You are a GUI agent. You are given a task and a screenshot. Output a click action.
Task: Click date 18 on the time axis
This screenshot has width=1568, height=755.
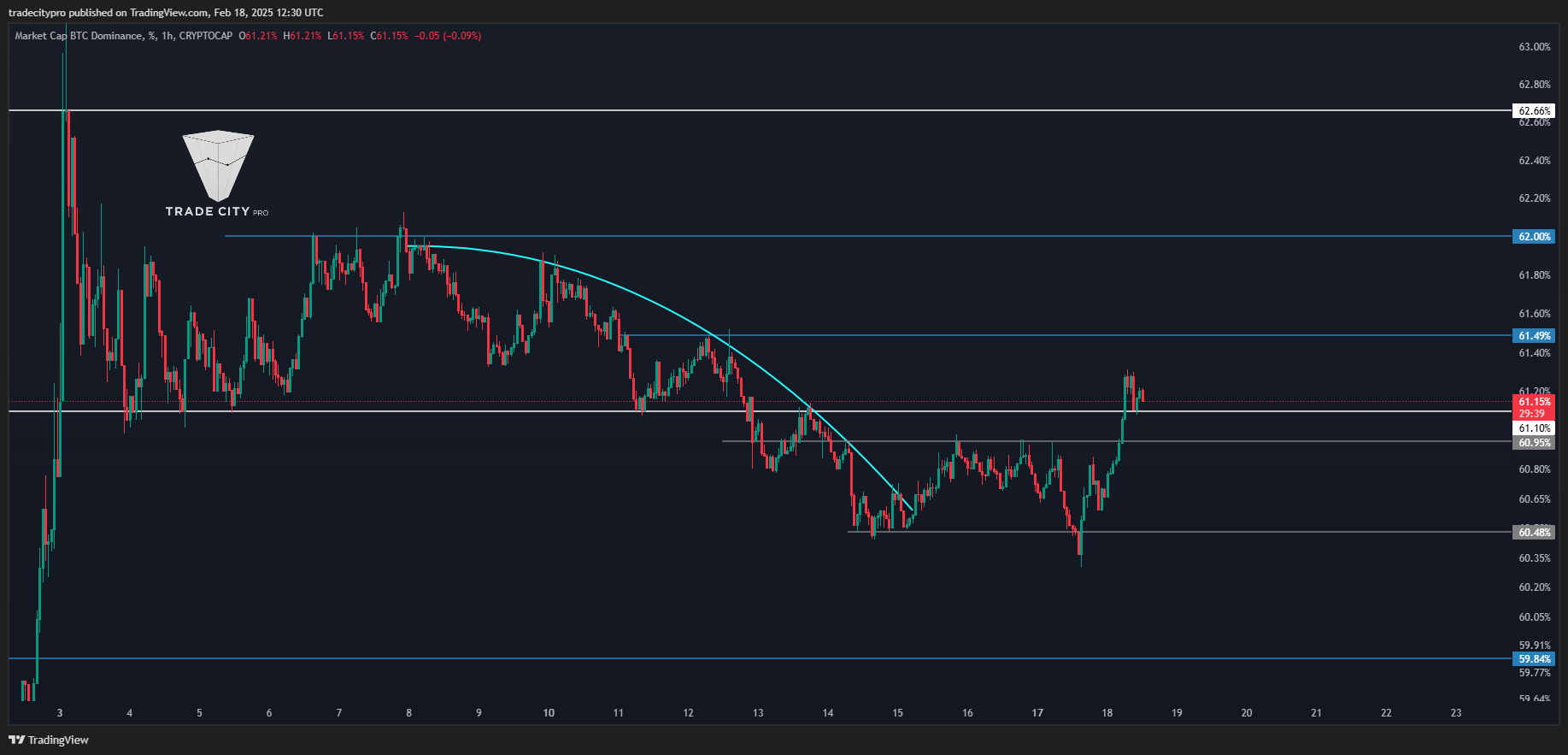tap(1107, 713)
